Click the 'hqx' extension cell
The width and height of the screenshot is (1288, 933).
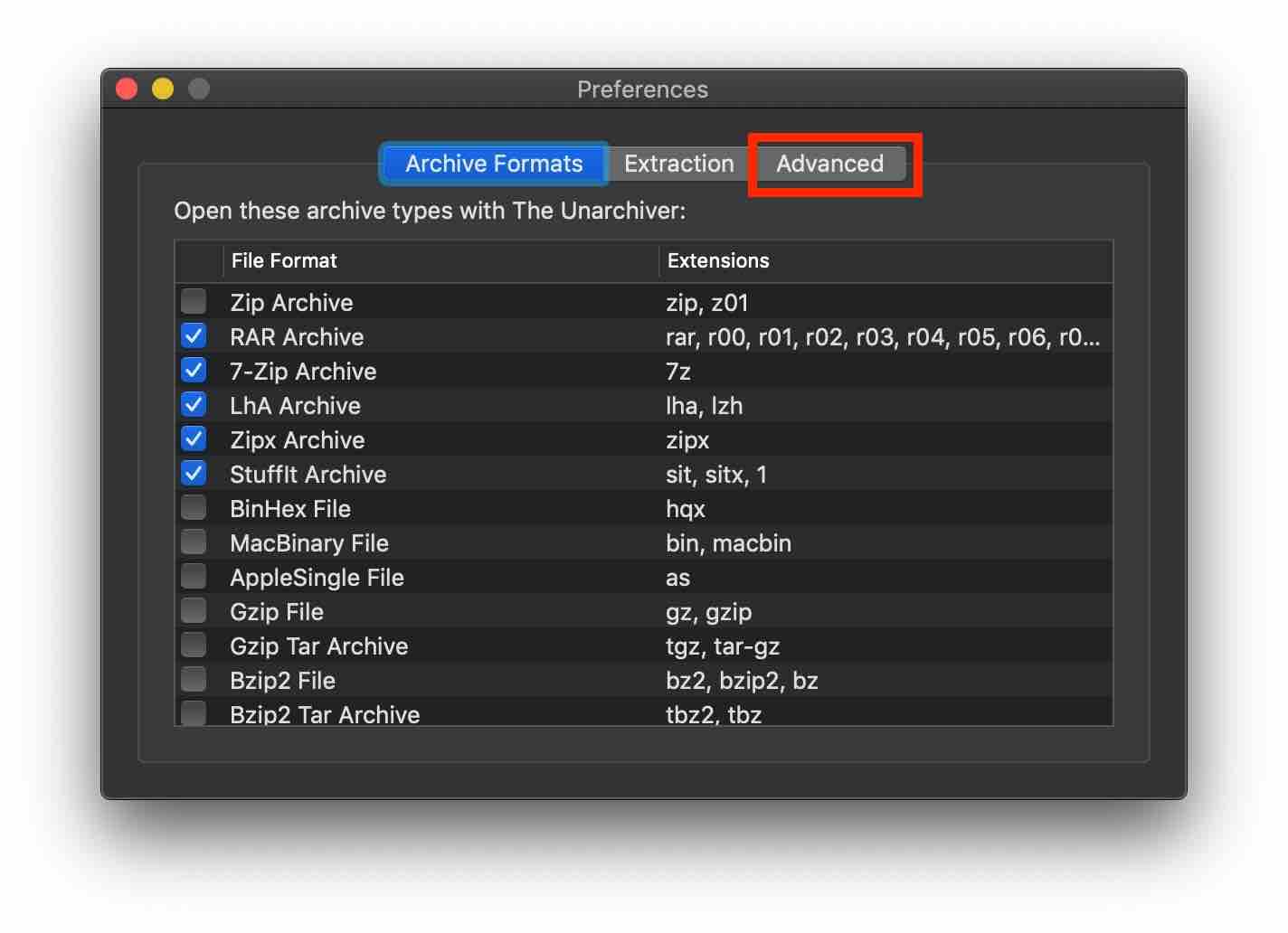tap(686, 509)
